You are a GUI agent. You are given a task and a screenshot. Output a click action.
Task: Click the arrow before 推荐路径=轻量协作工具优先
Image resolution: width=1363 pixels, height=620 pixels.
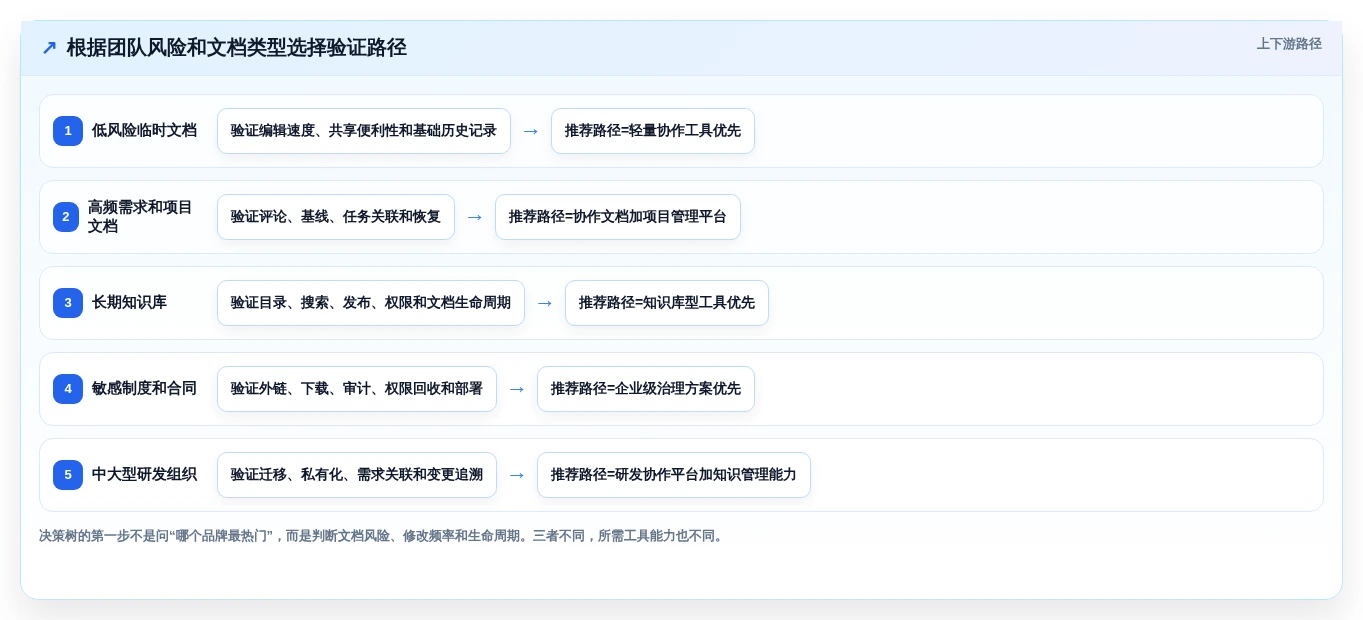[x=531, y=131]
